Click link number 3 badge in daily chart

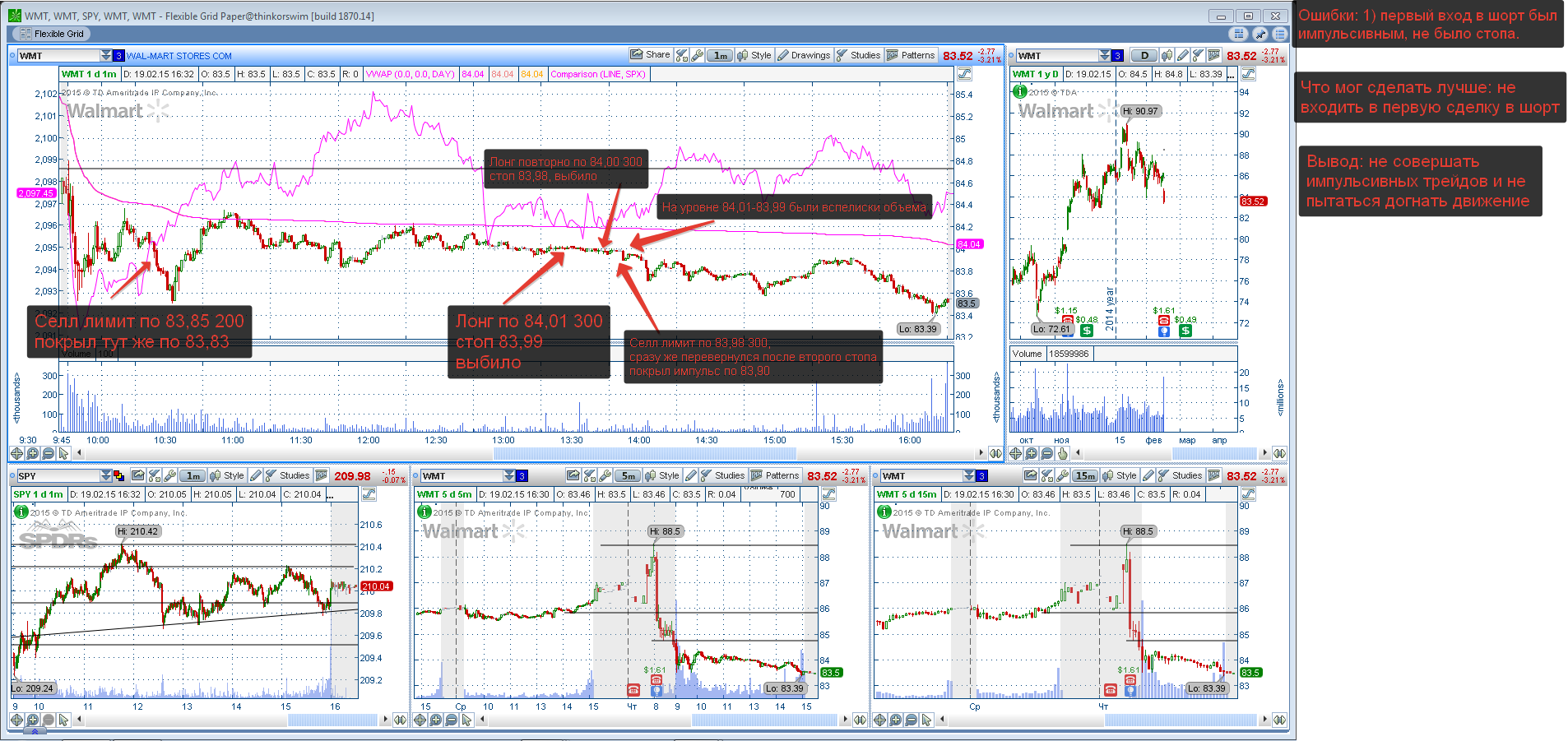click(1117, 55)
